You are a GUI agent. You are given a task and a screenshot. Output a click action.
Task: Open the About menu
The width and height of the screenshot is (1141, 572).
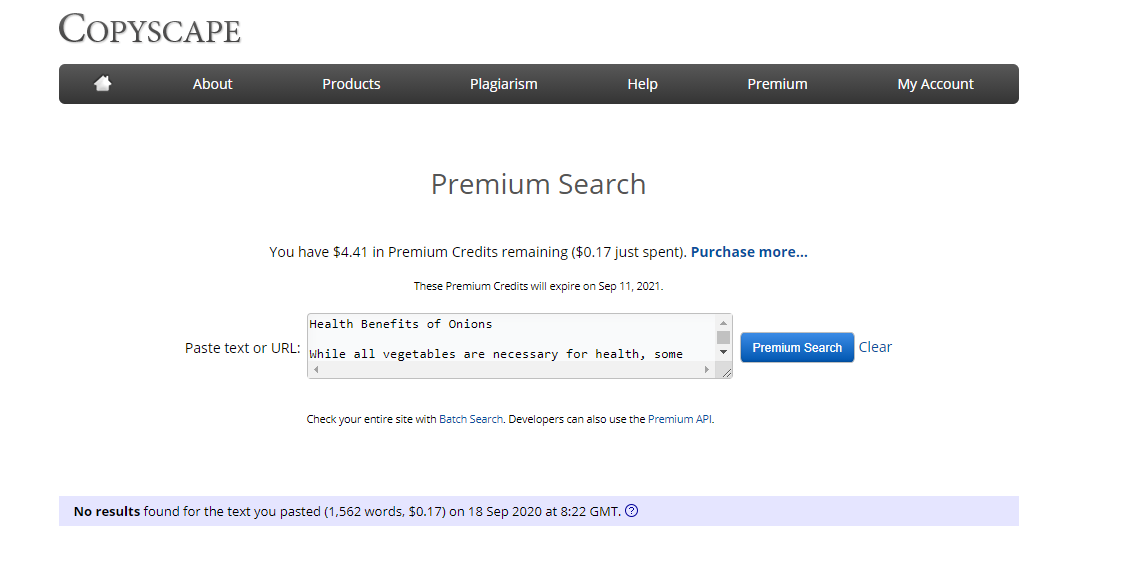pos(212,84)
